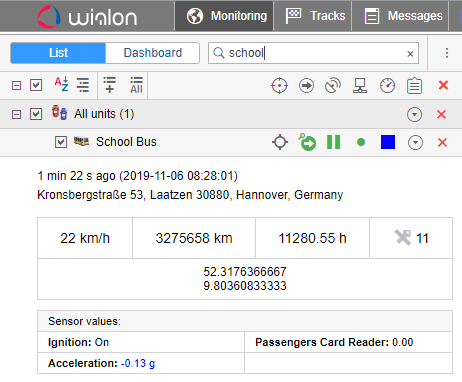
Task: Click the 22 km/h speed cell
Action: 85,238
